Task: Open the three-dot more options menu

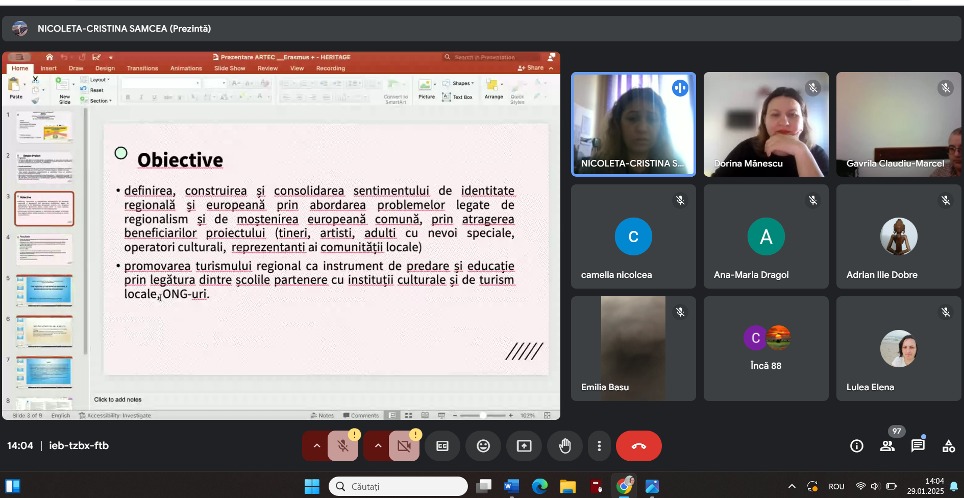Action: 598,446
